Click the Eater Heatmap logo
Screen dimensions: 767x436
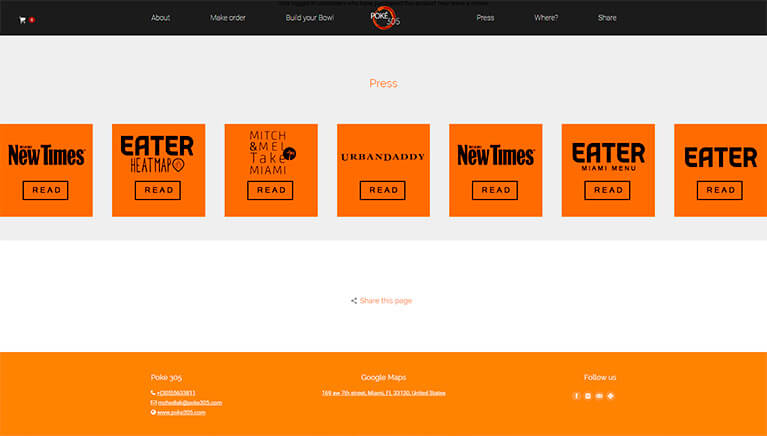pos(157,154)
